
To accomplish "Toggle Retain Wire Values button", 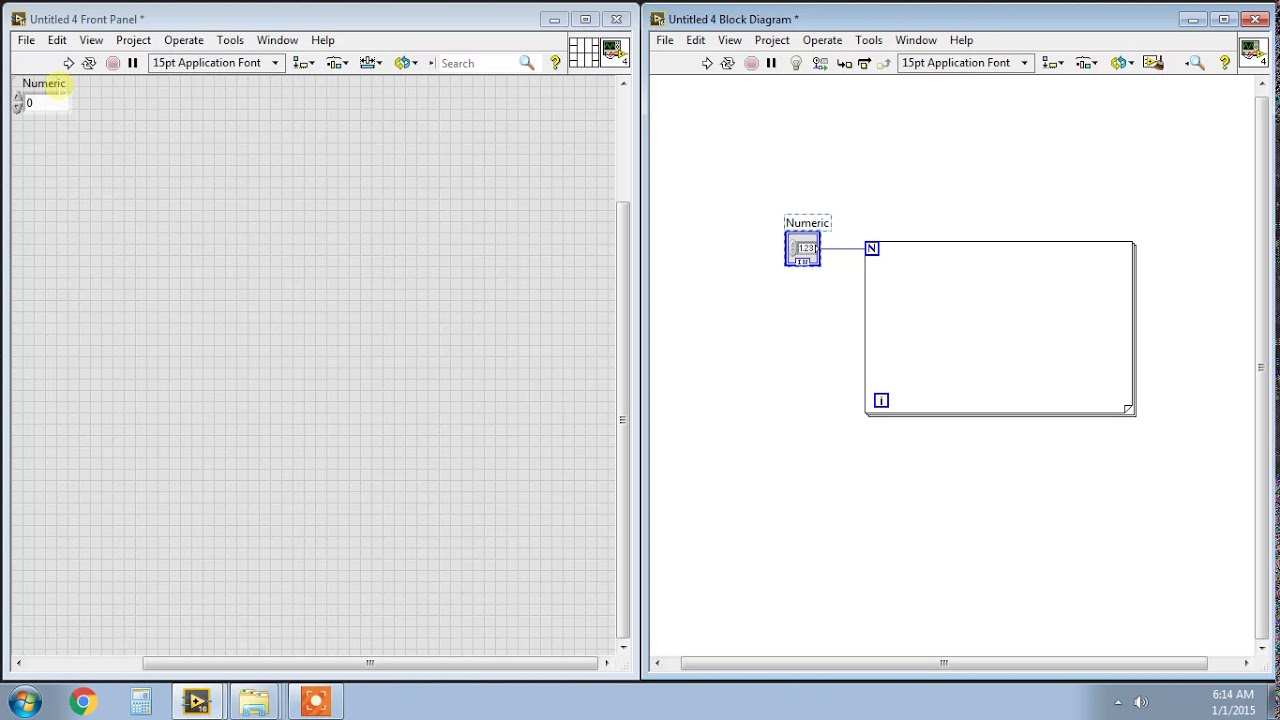I will point(820,63).
